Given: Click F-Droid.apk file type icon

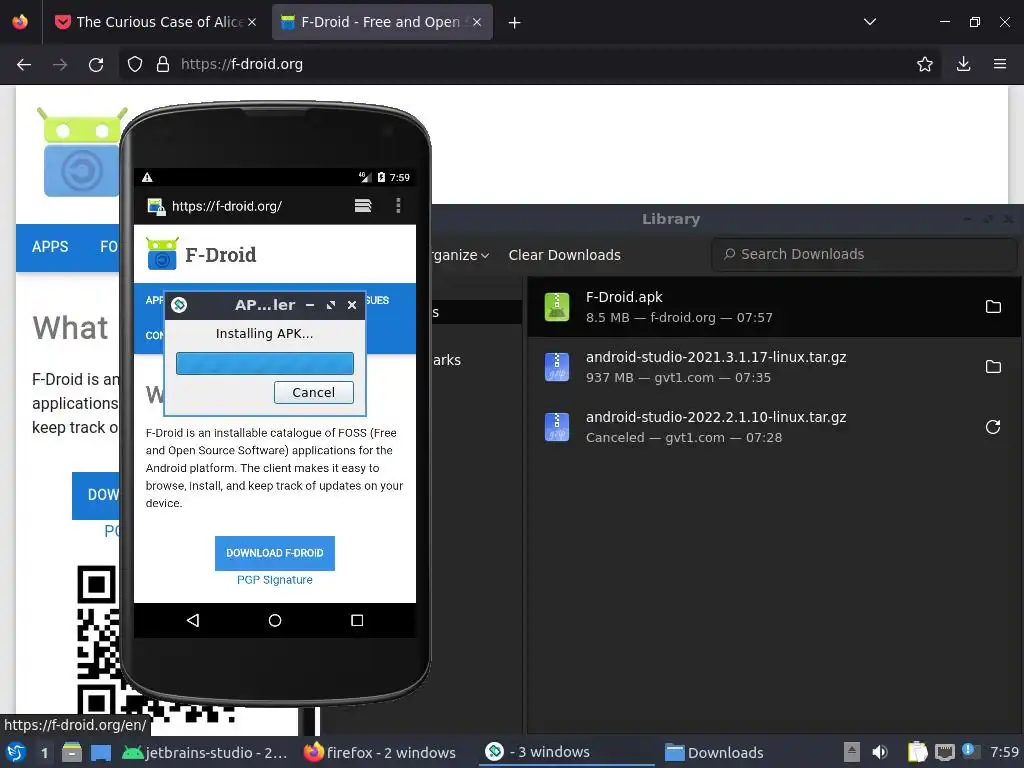Looking at the screenshot, I should 556,307.
